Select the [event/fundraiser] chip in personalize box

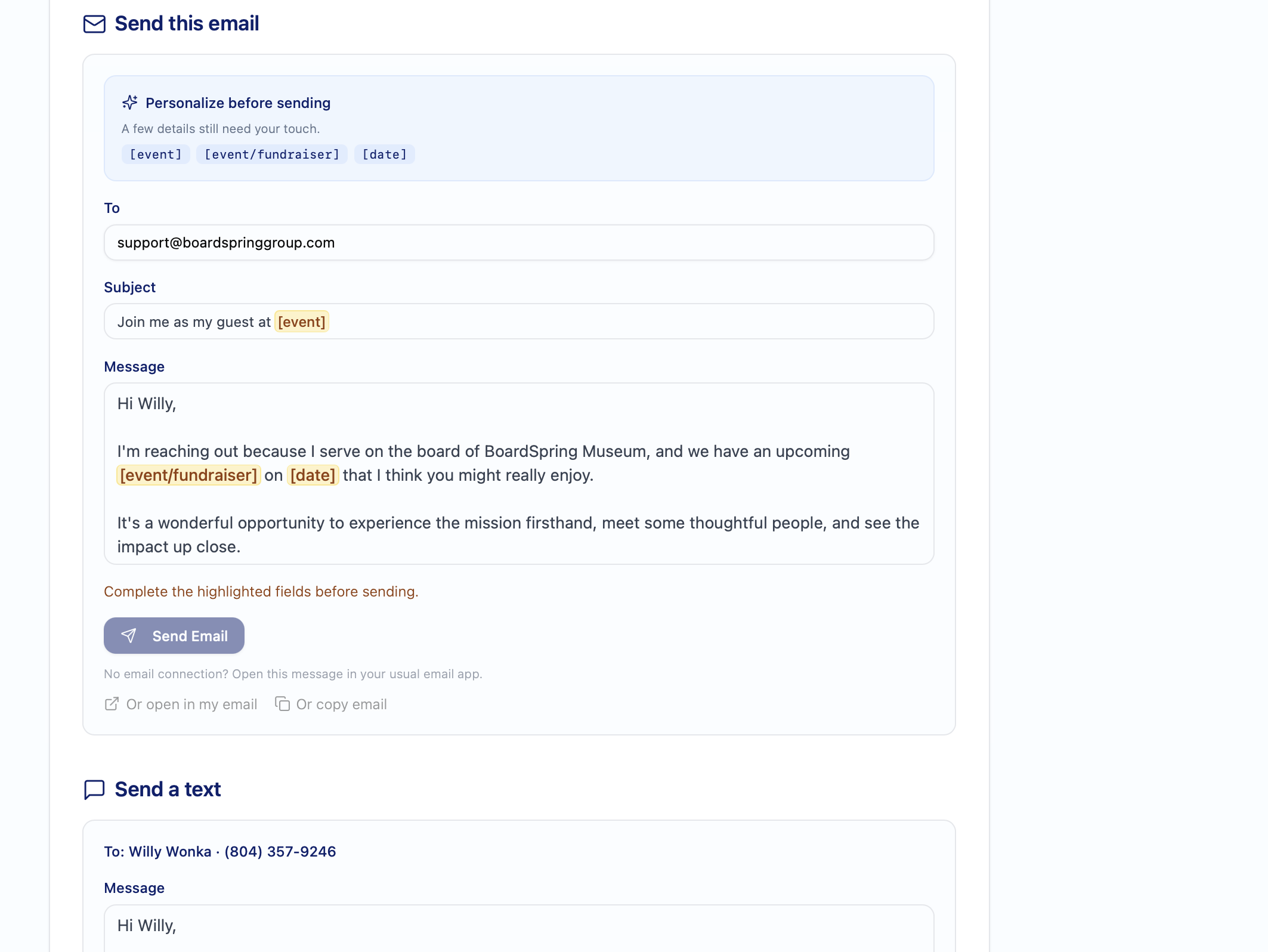point(272,154)
